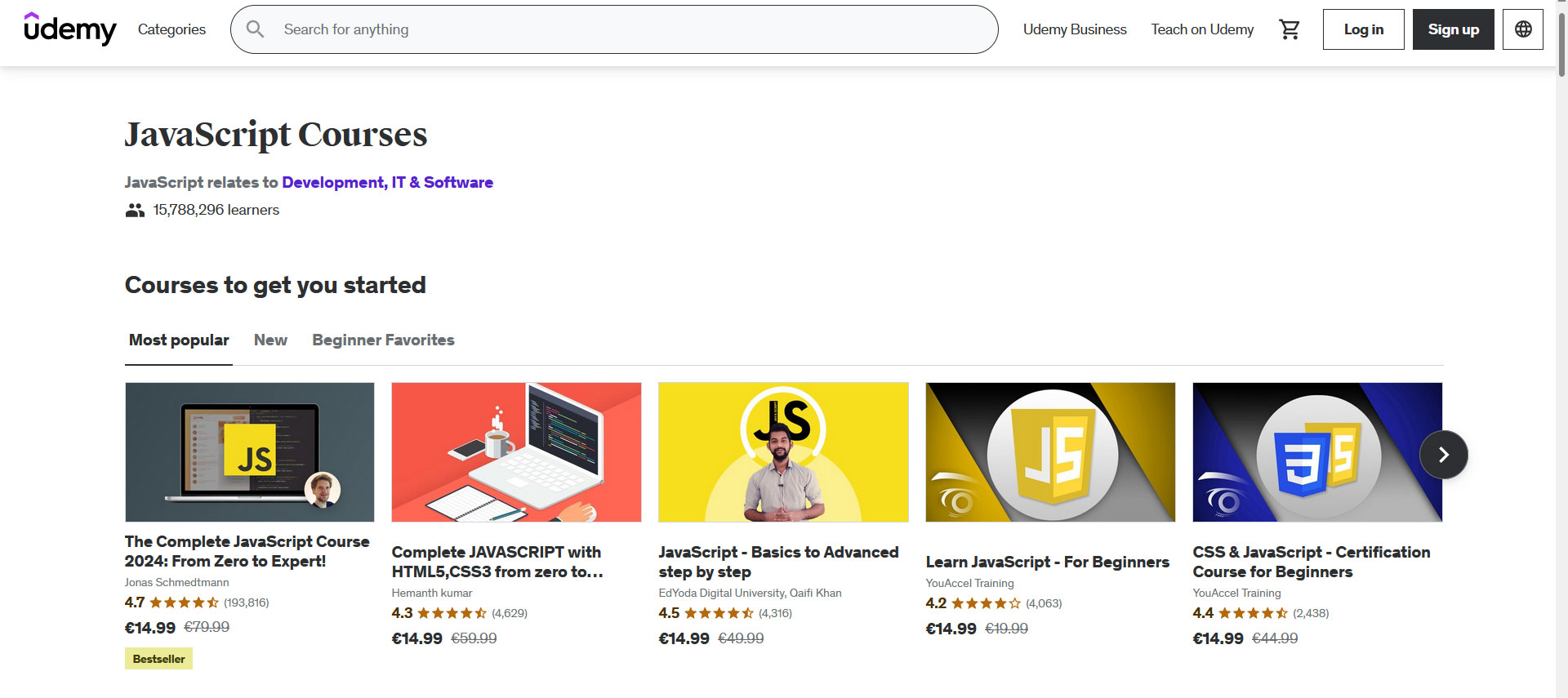Click the star rating of Jonas Schmedtmann course
Image resolution: width=1568 pixels, height=698 pixels.
(x=184, y=602)
